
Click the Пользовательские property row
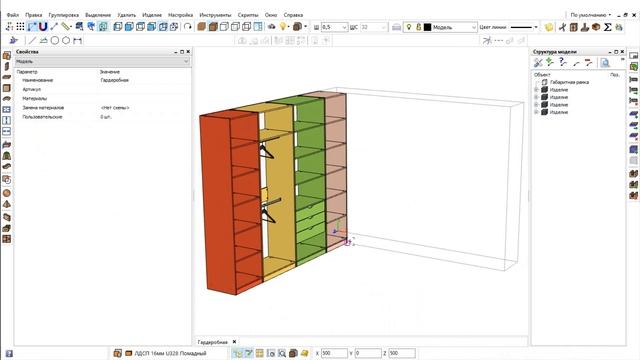(102, 117)
